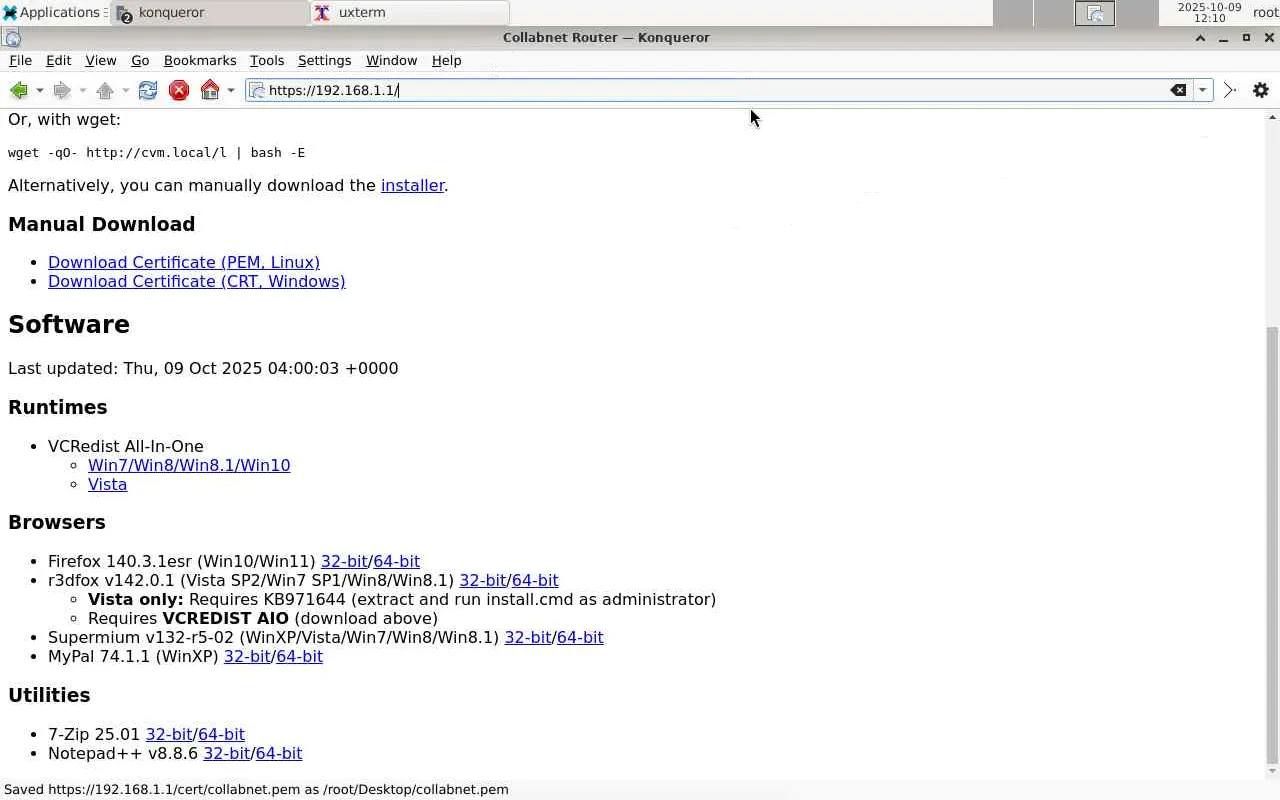Click the wget -qO- command line text
1280x800 pixels.
tap(156, 153)
